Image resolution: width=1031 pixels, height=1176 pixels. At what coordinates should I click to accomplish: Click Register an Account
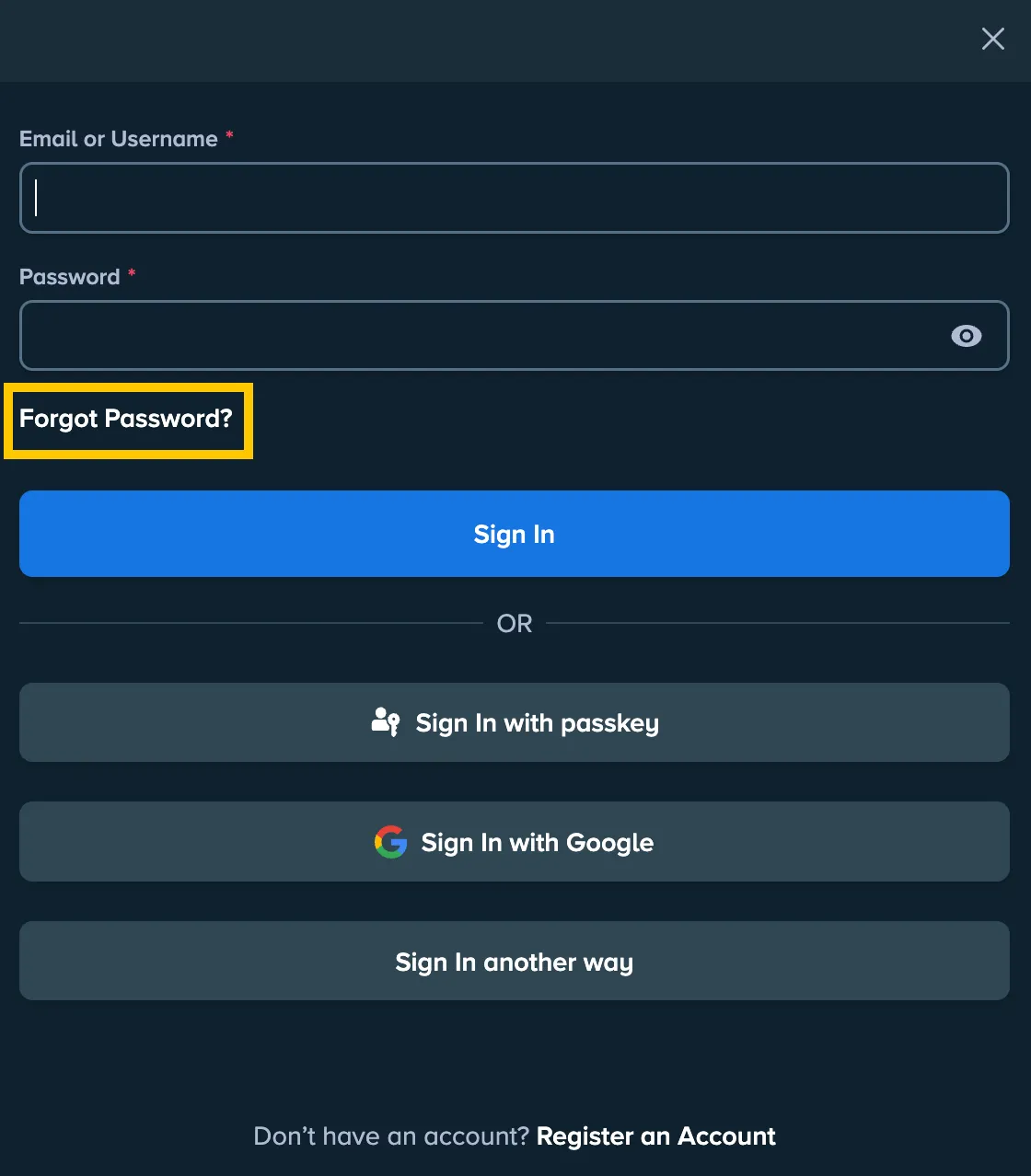(x=655, y=1136)
